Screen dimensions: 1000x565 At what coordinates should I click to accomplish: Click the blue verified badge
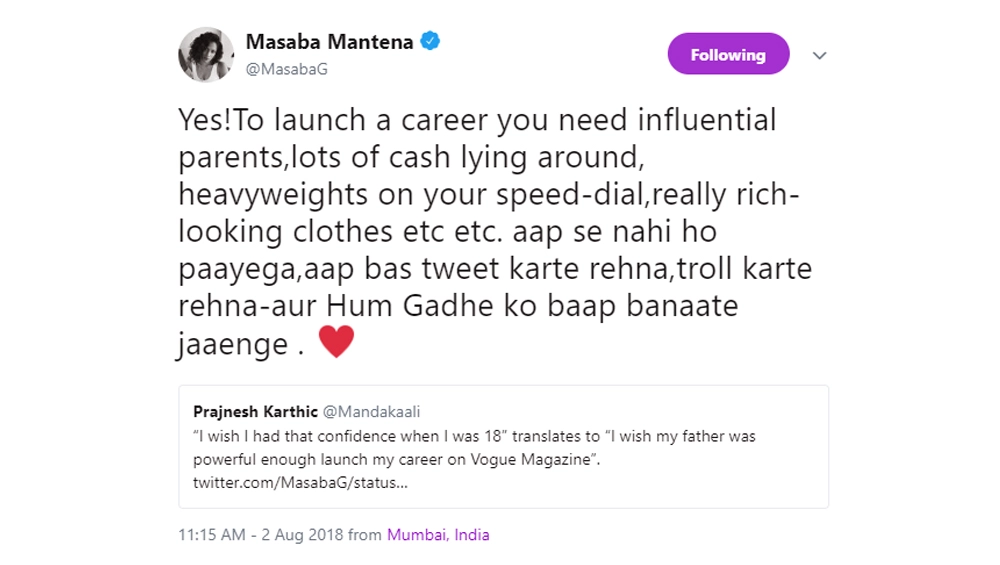(431, 42)
